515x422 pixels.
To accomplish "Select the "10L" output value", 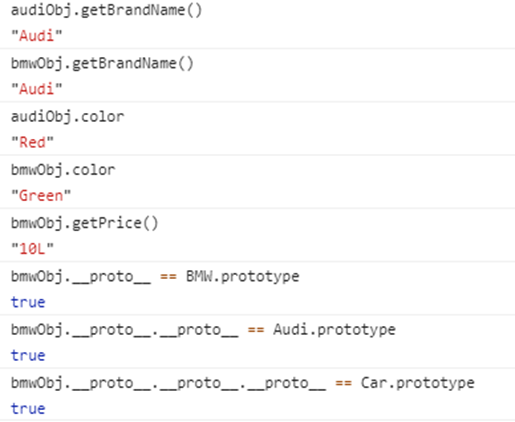I will coord(32,249).
